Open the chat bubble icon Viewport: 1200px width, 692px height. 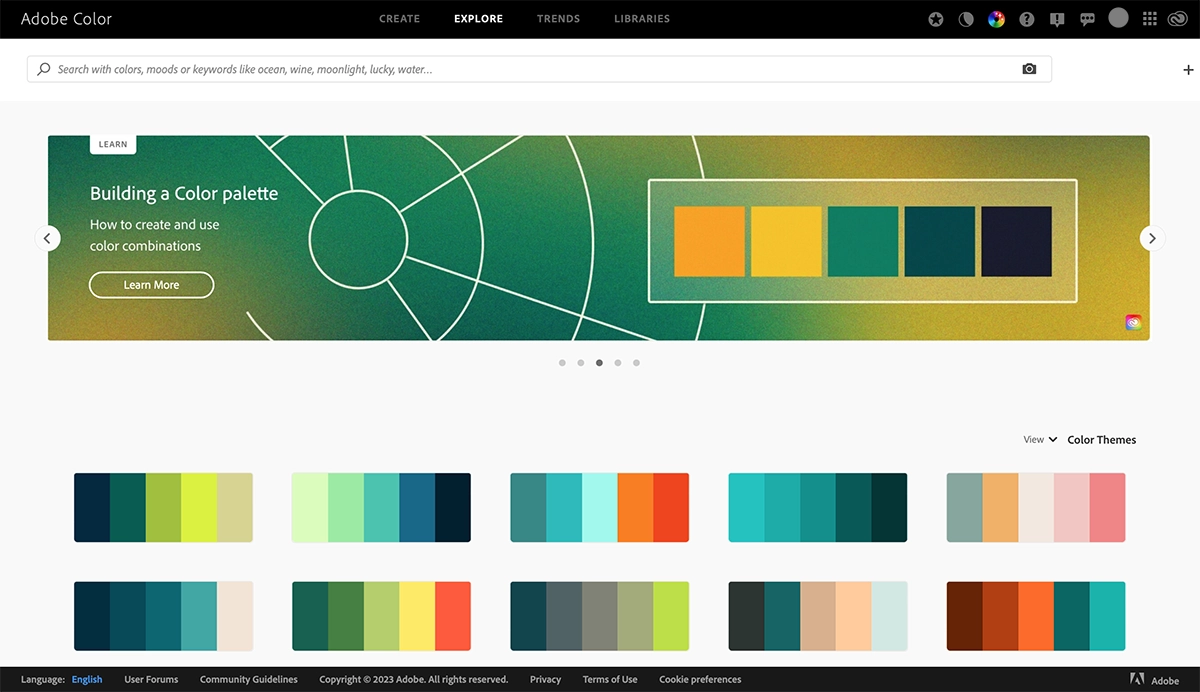click(1088, 19)
